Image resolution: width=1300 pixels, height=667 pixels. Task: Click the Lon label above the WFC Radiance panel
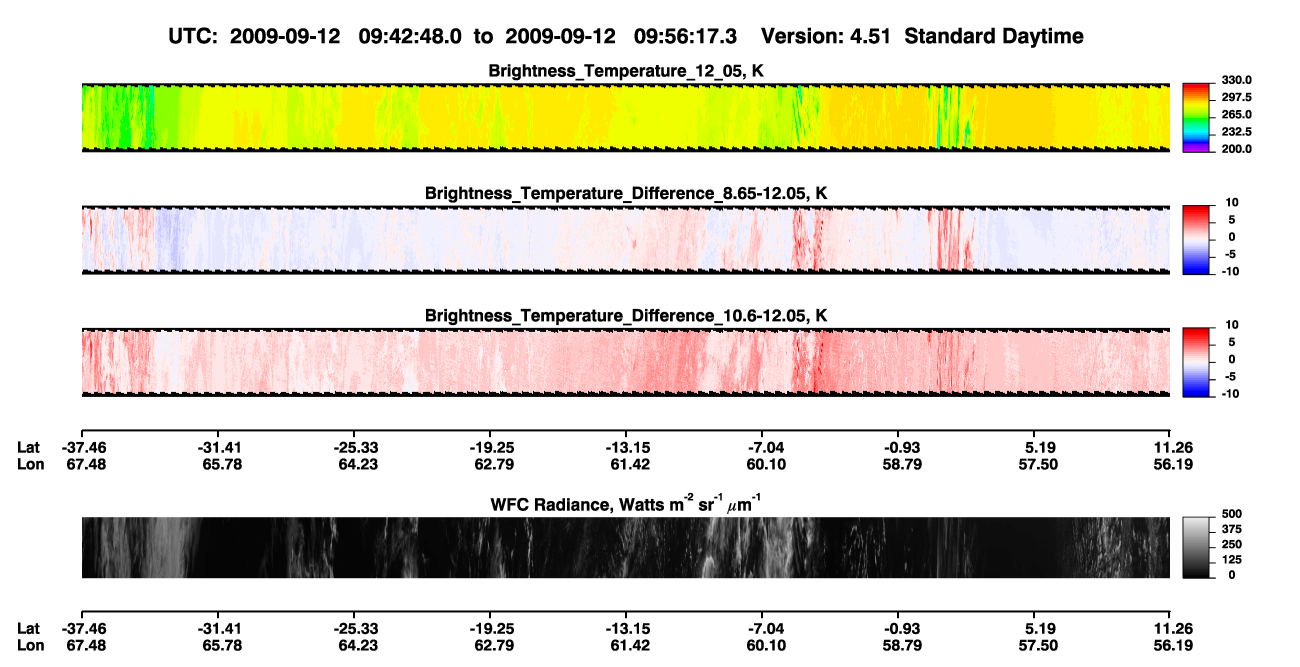30,465
